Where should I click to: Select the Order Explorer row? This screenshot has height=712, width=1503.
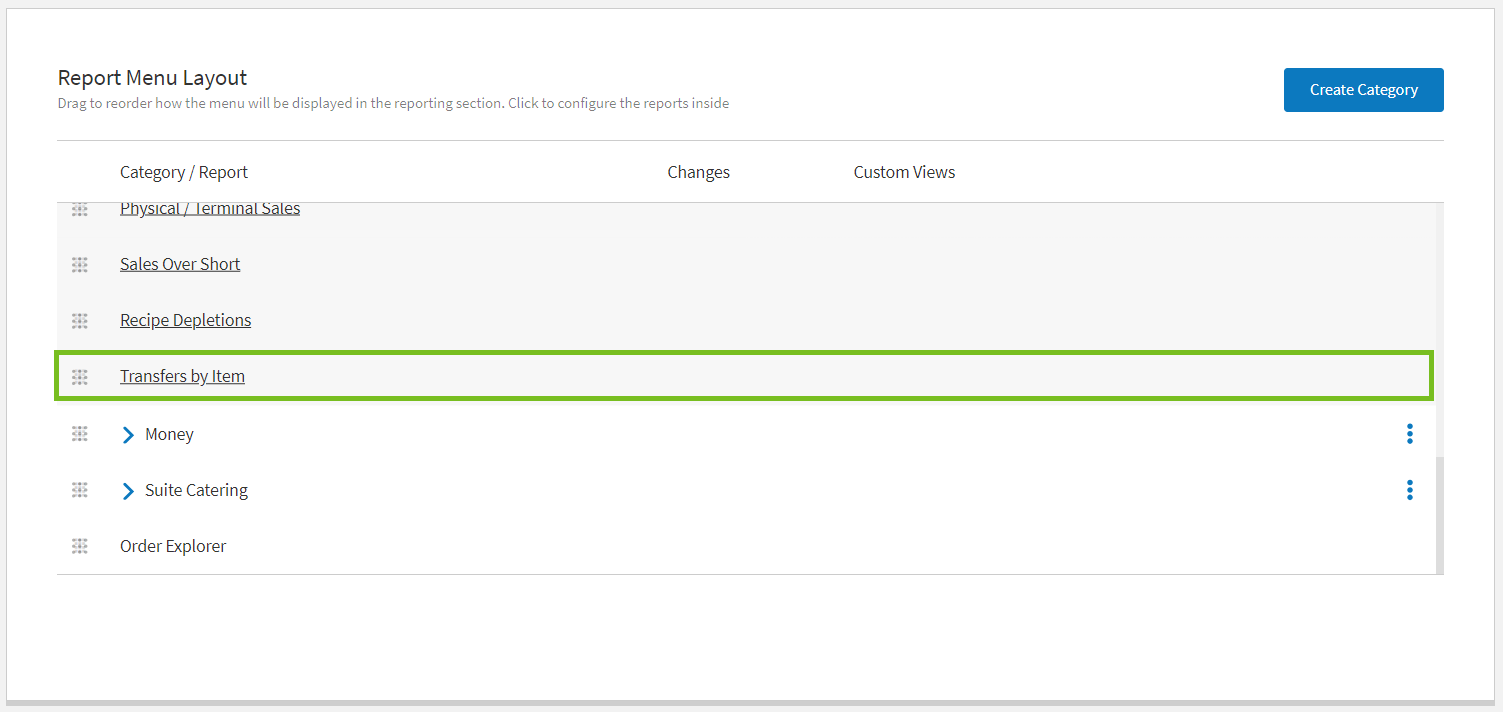173,546
